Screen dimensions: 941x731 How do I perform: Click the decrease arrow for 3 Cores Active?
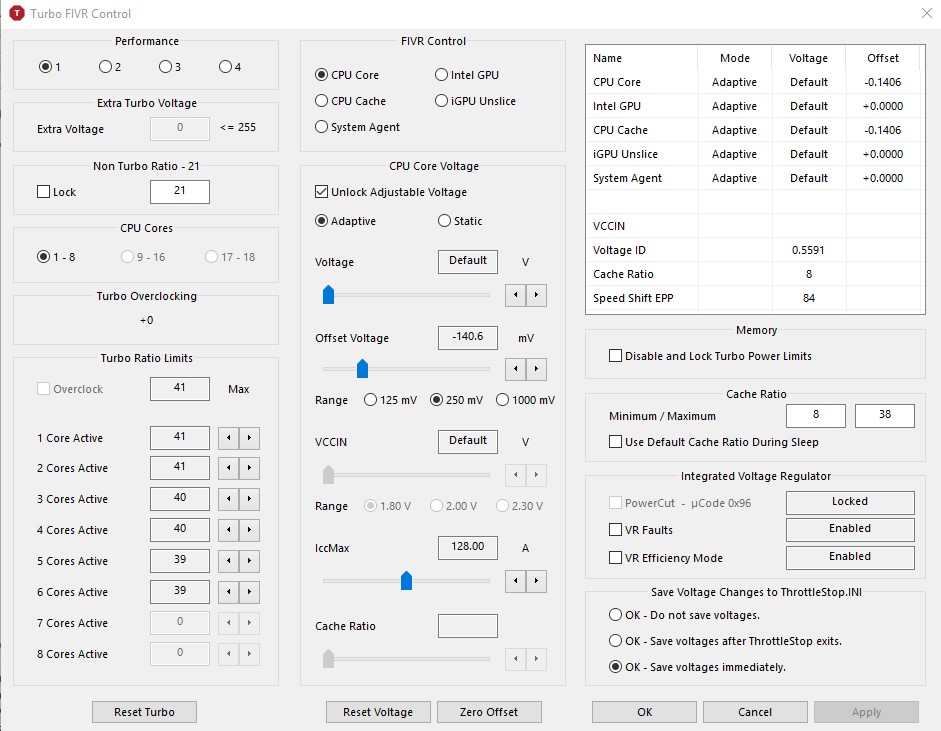coord(229,499)
